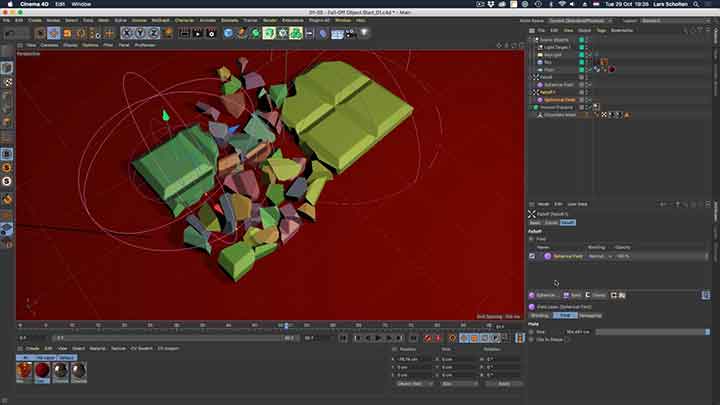The height and width of the screenshot is (405, 720).
Task: Open the field layer Blending tab
Action: (540, 315)
